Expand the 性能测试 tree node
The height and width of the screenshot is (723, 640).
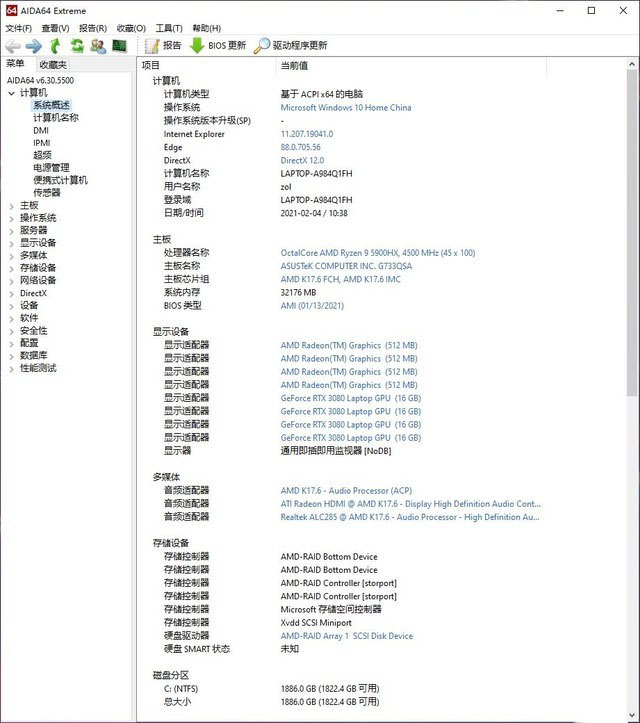(12, 368)
